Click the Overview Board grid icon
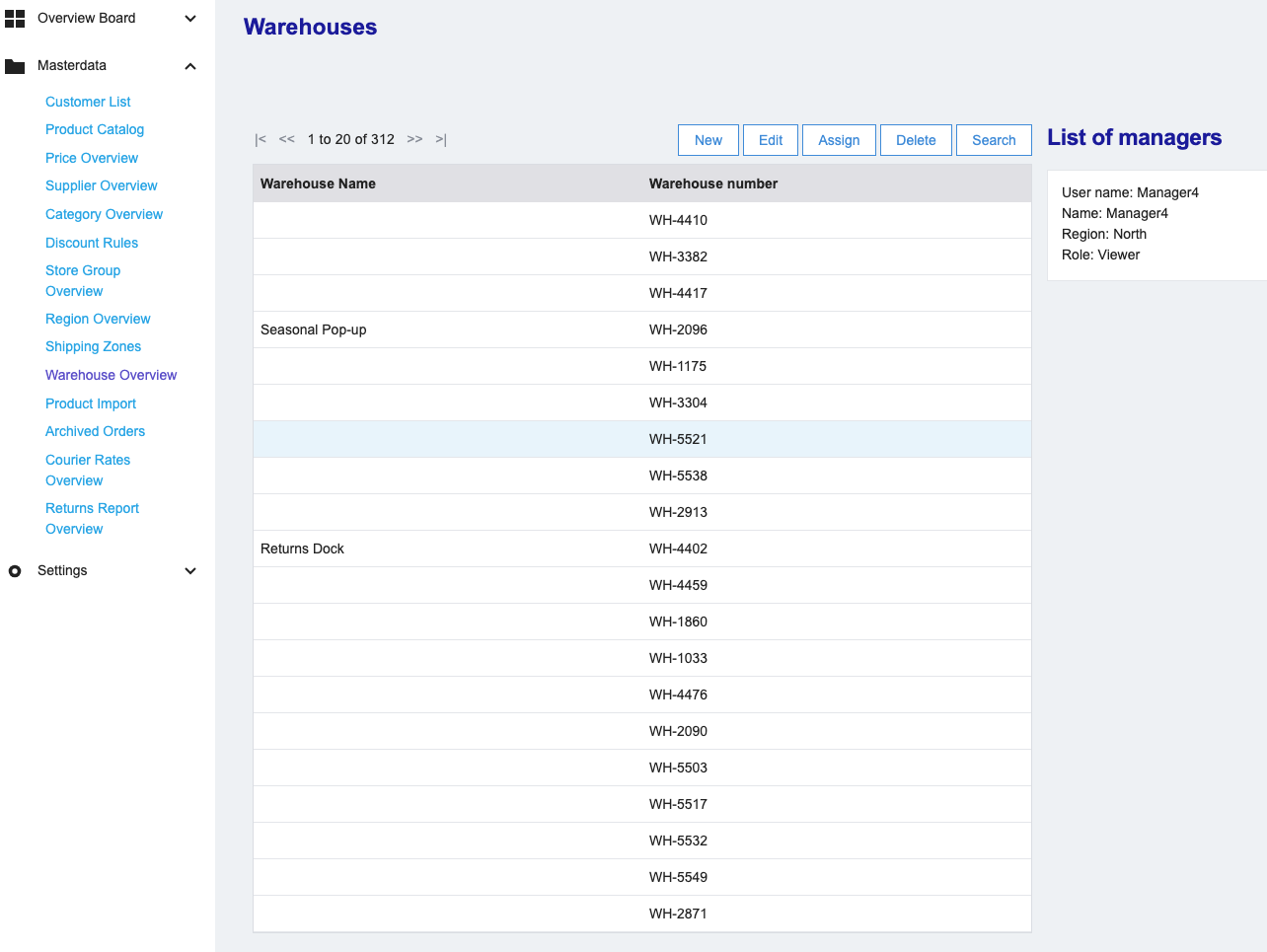Viewport: 1267px width, 952px height. pyautogui.click(x=15, y=19)
